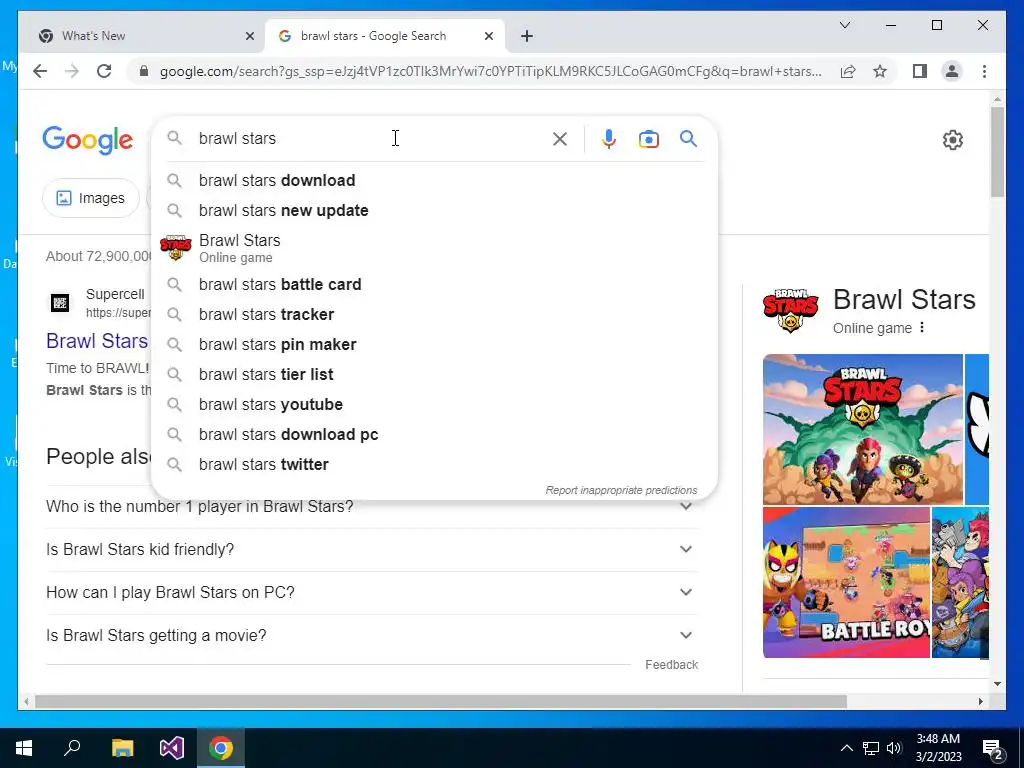Expand How can I play Brawl Stars on PC
This screenshot has width=1024, height=768.
[x=372, y=592]
